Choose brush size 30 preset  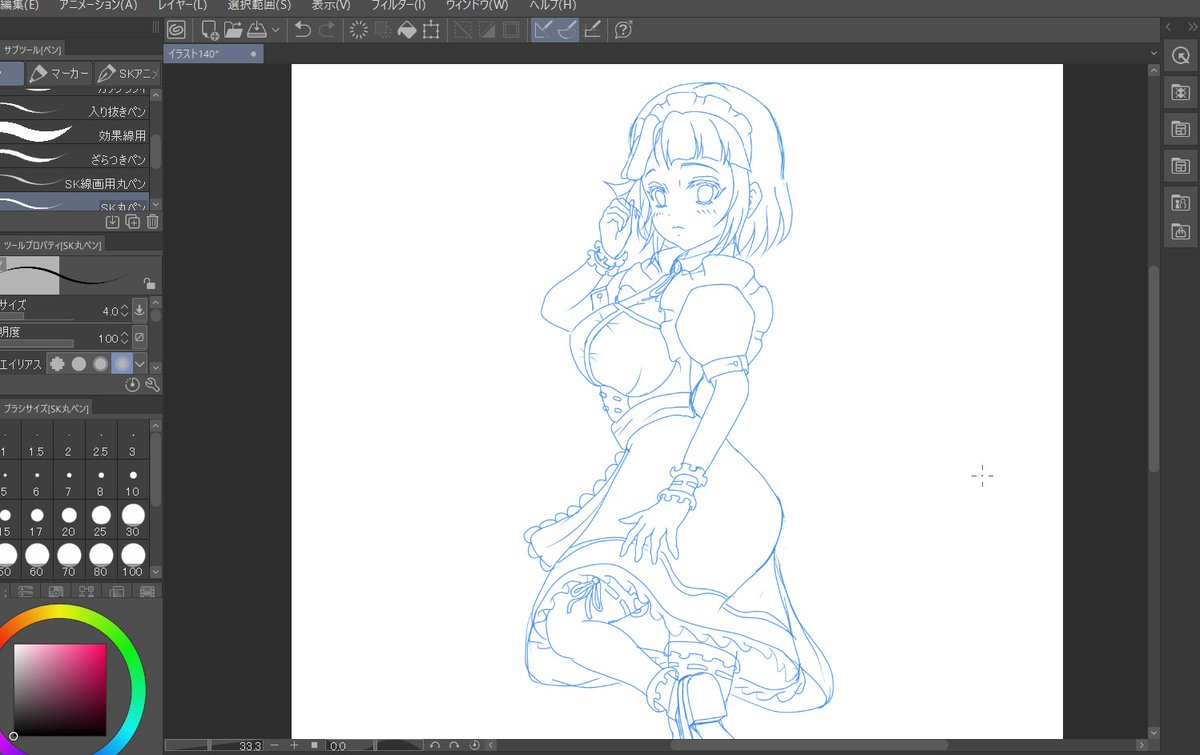132,521
